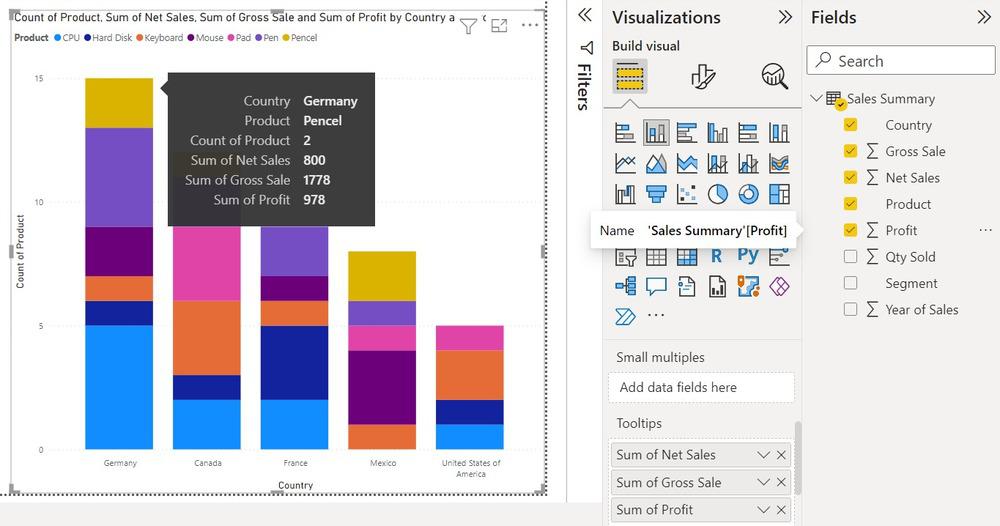Add a Power Apps visual
1000x526 pixels.
tap(779, 286)
